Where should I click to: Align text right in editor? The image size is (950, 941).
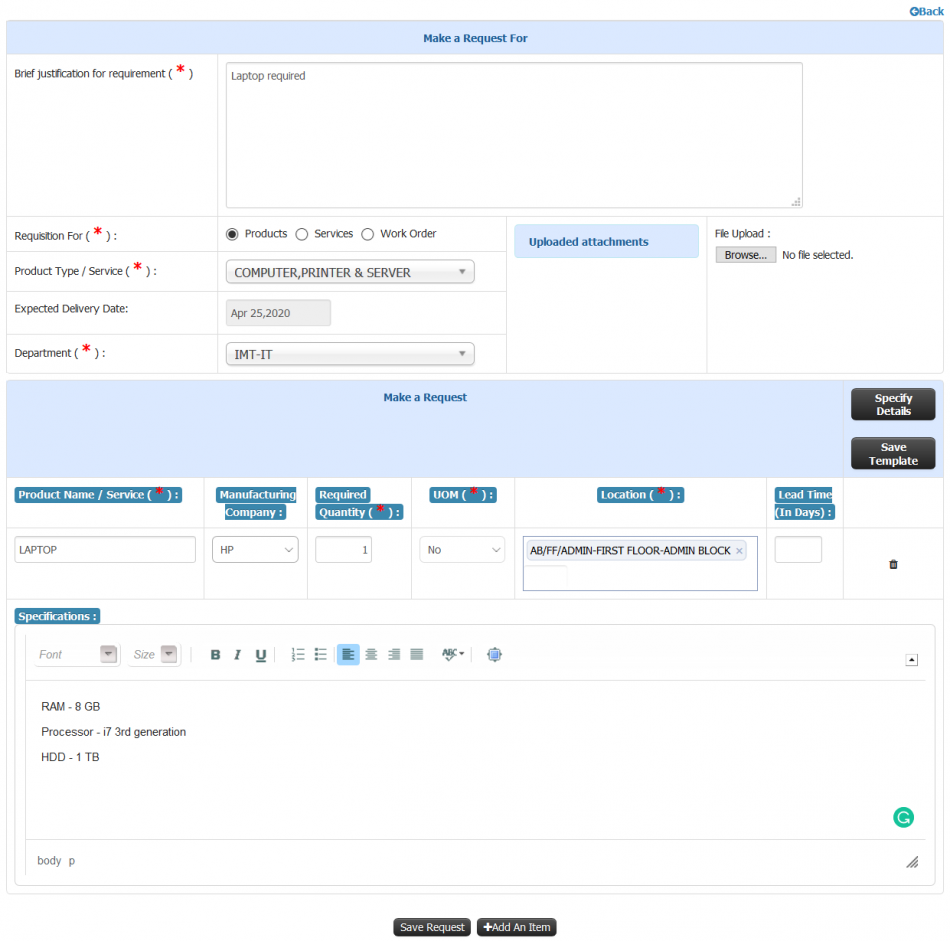pos(394,654)
